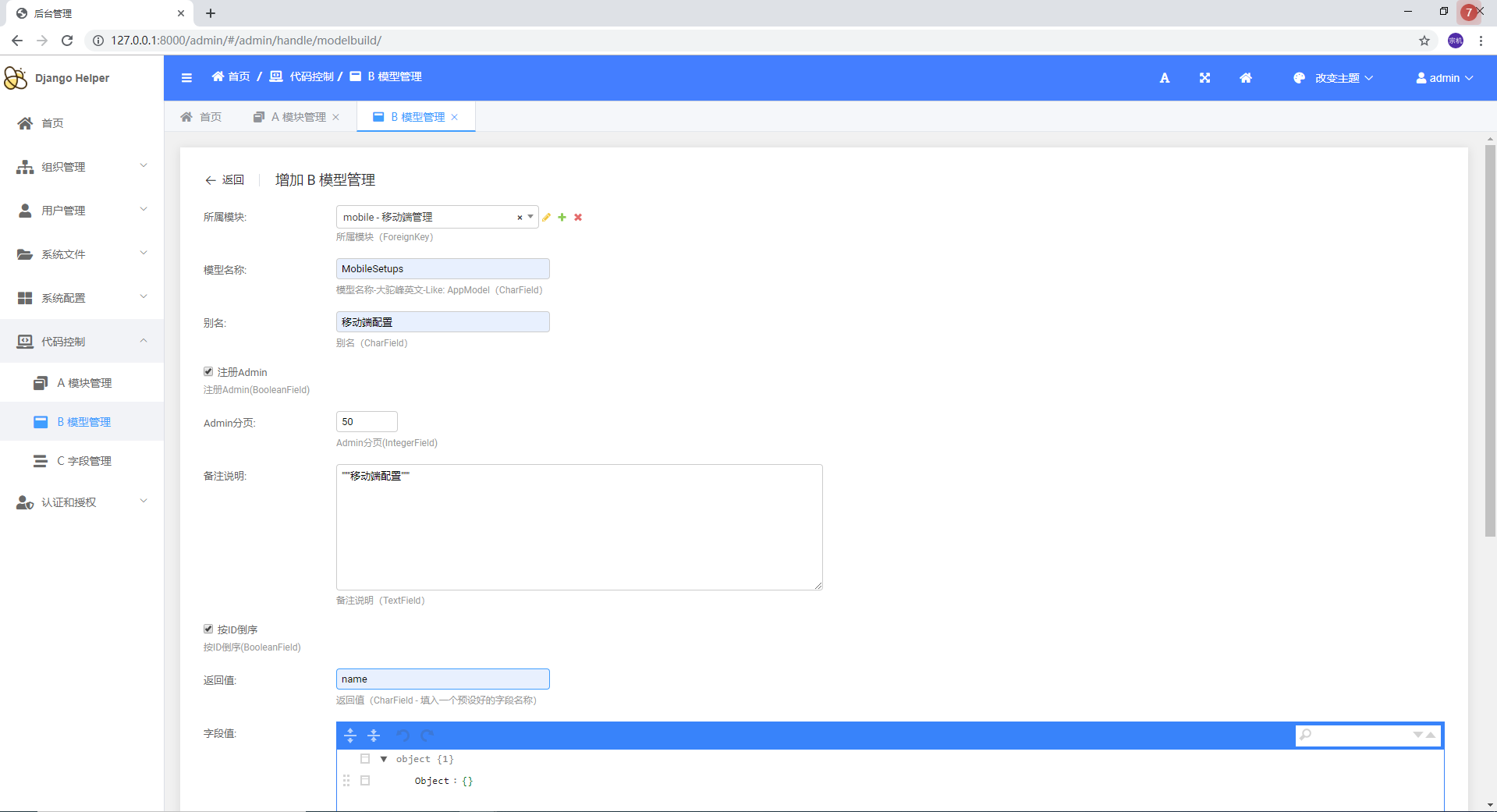Click the red delete icon beside module select
Screen dimensions: 1497x812
(x=578, y=218)
